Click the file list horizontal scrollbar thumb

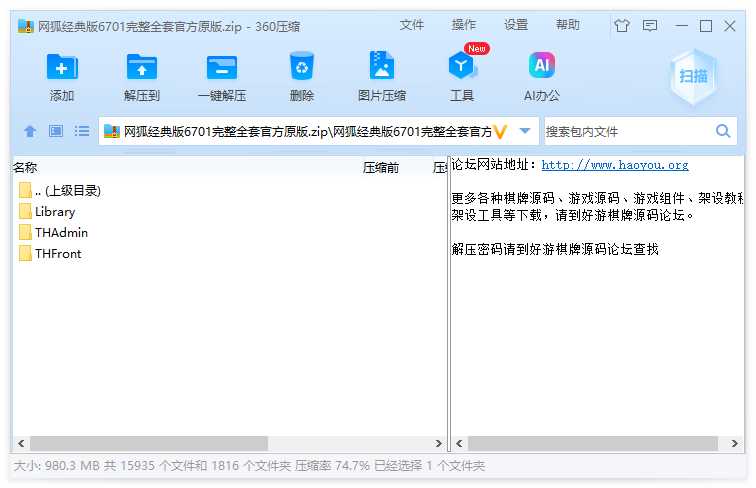149,443
